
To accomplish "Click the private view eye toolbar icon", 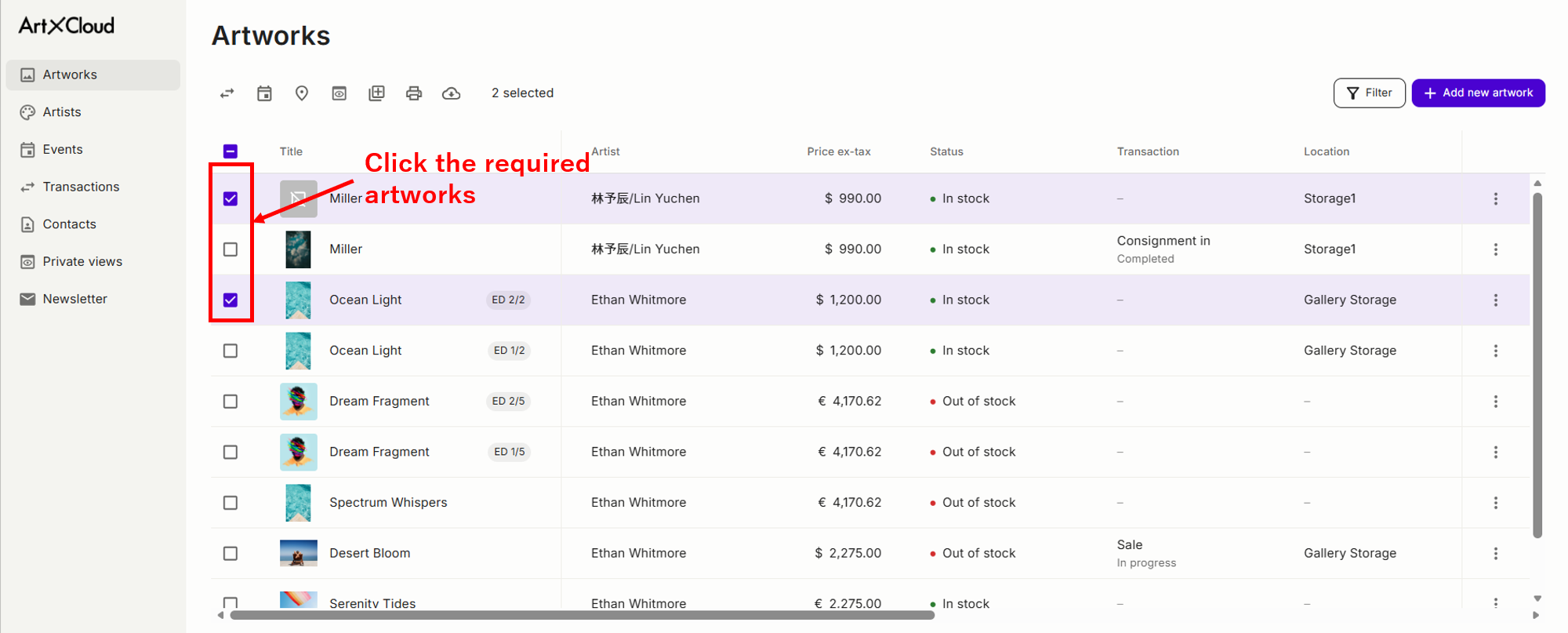I will 339,93.
